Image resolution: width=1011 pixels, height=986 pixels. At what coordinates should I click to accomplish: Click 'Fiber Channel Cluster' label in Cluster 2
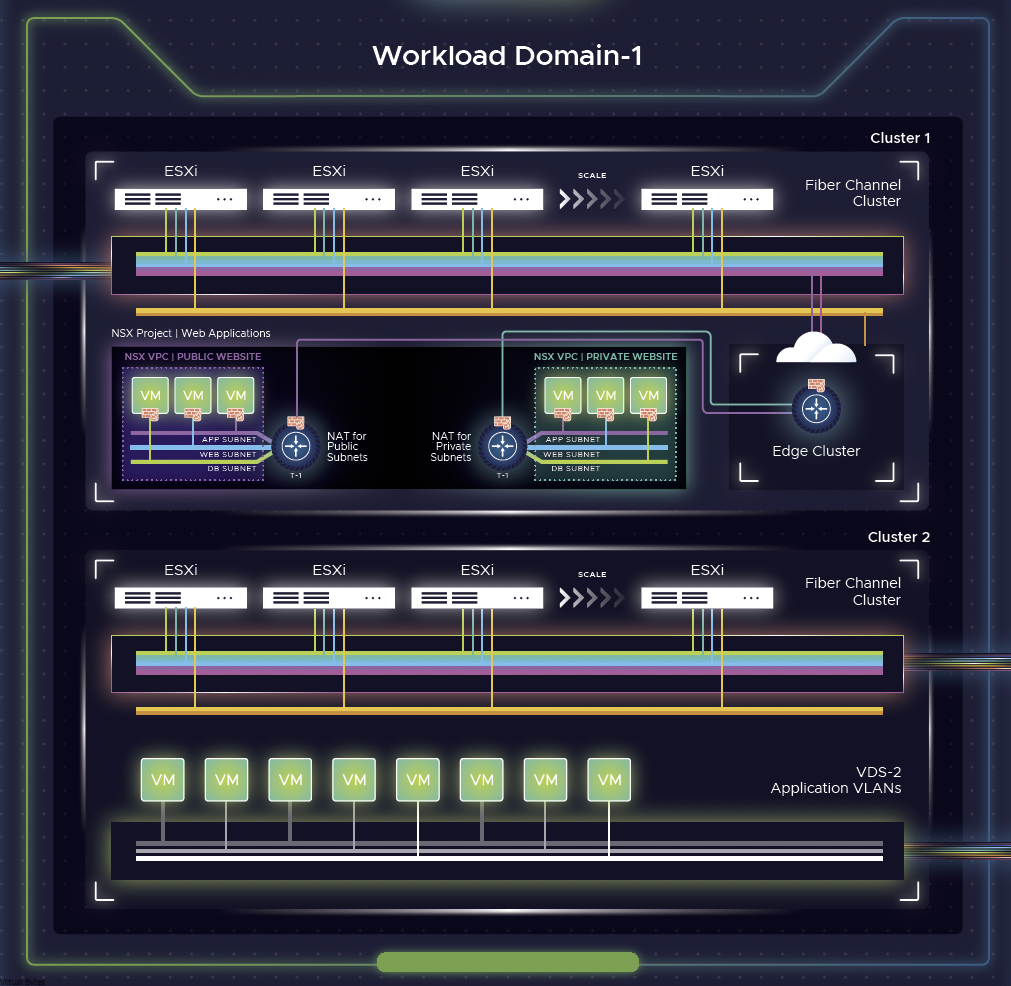click(x=852, y=591)
